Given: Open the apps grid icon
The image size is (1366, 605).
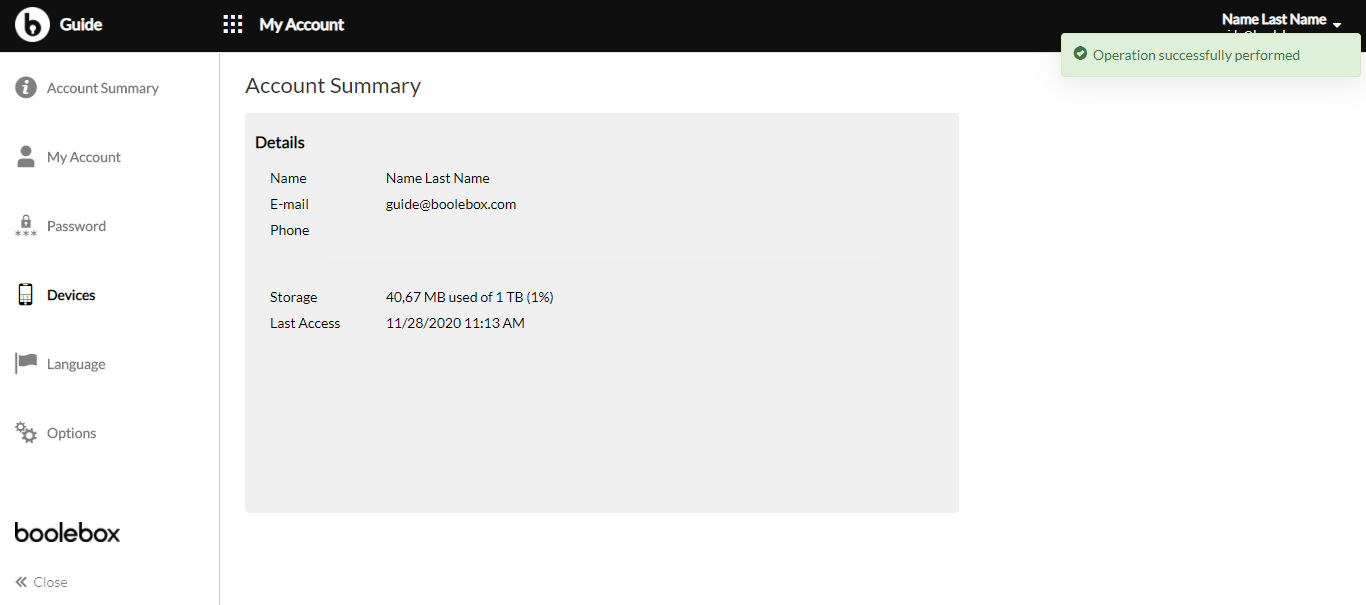Looking at the screenshot, I should pyautogui.click(x=233, y=25).
